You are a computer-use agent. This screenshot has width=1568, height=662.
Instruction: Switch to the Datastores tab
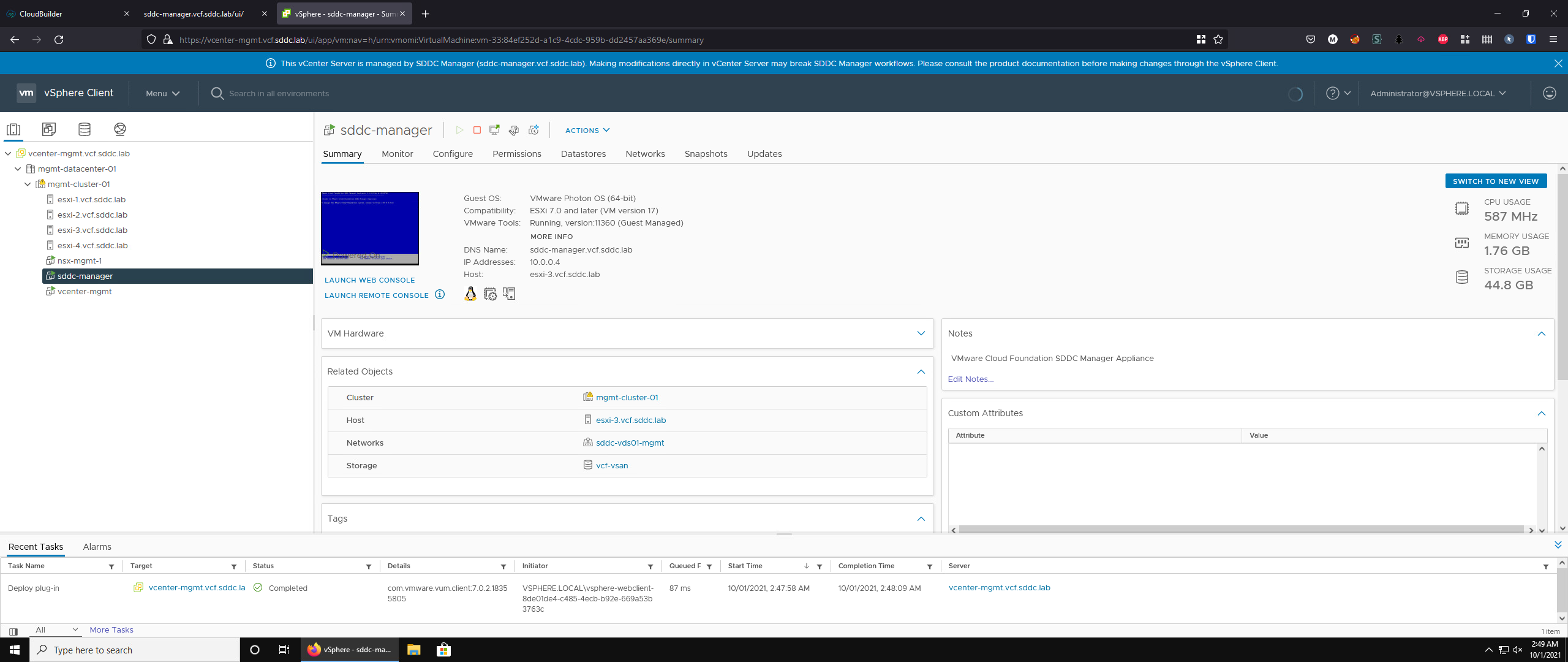583,154
